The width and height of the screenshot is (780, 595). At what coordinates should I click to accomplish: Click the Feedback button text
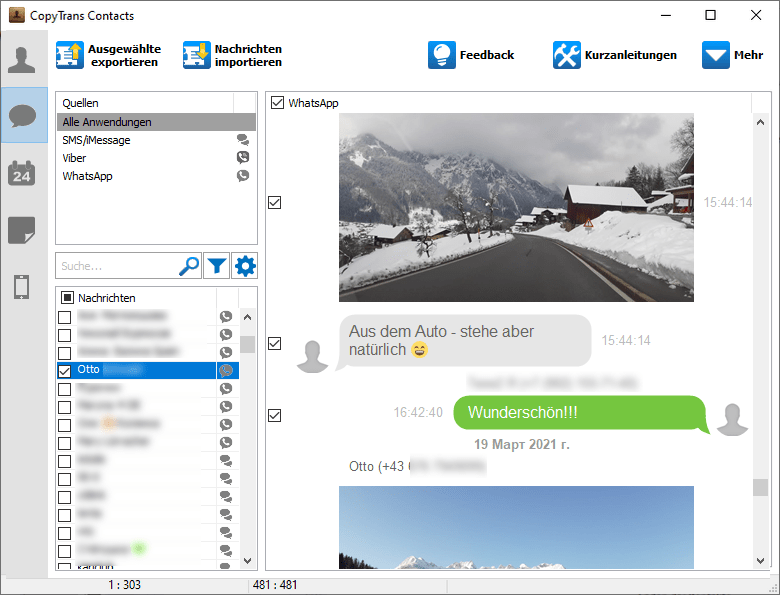pos(487,55)
